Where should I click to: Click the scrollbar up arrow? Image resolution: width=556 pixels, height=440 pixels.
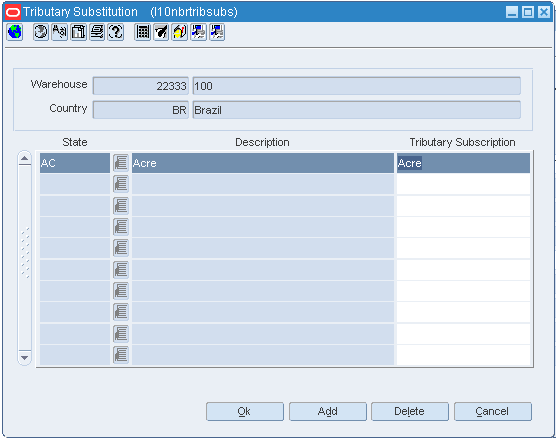click(x=24, y=158)
